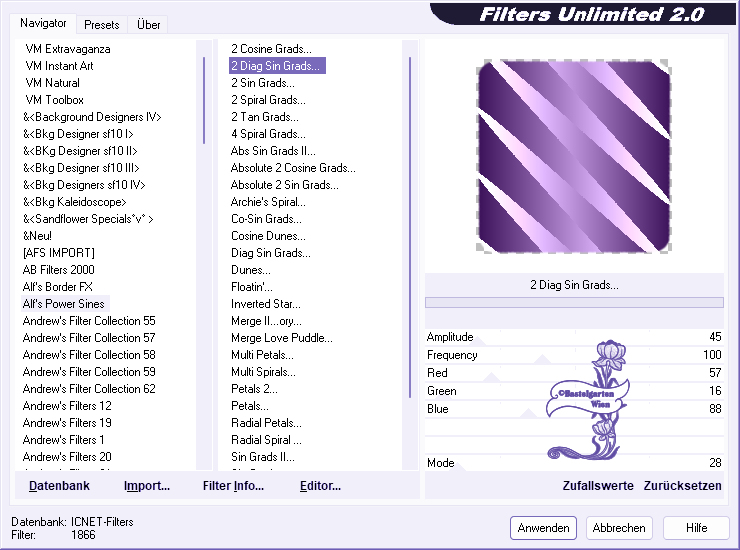Click Zufallswerte to randomize settings
Image resolution: width=740 pixels, height=550 pixels.
click(598, 486)
